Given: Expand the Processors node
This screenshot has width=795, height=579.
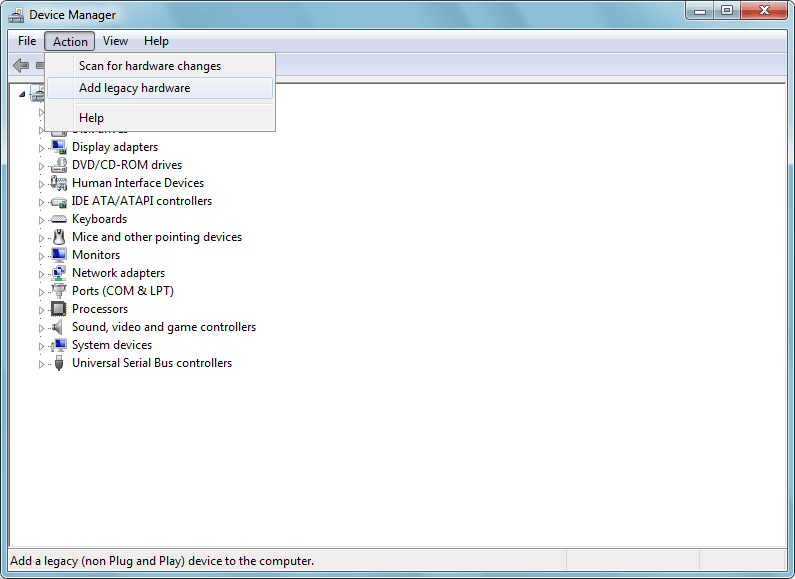Looking at the screenshot, I should point(41,310).
